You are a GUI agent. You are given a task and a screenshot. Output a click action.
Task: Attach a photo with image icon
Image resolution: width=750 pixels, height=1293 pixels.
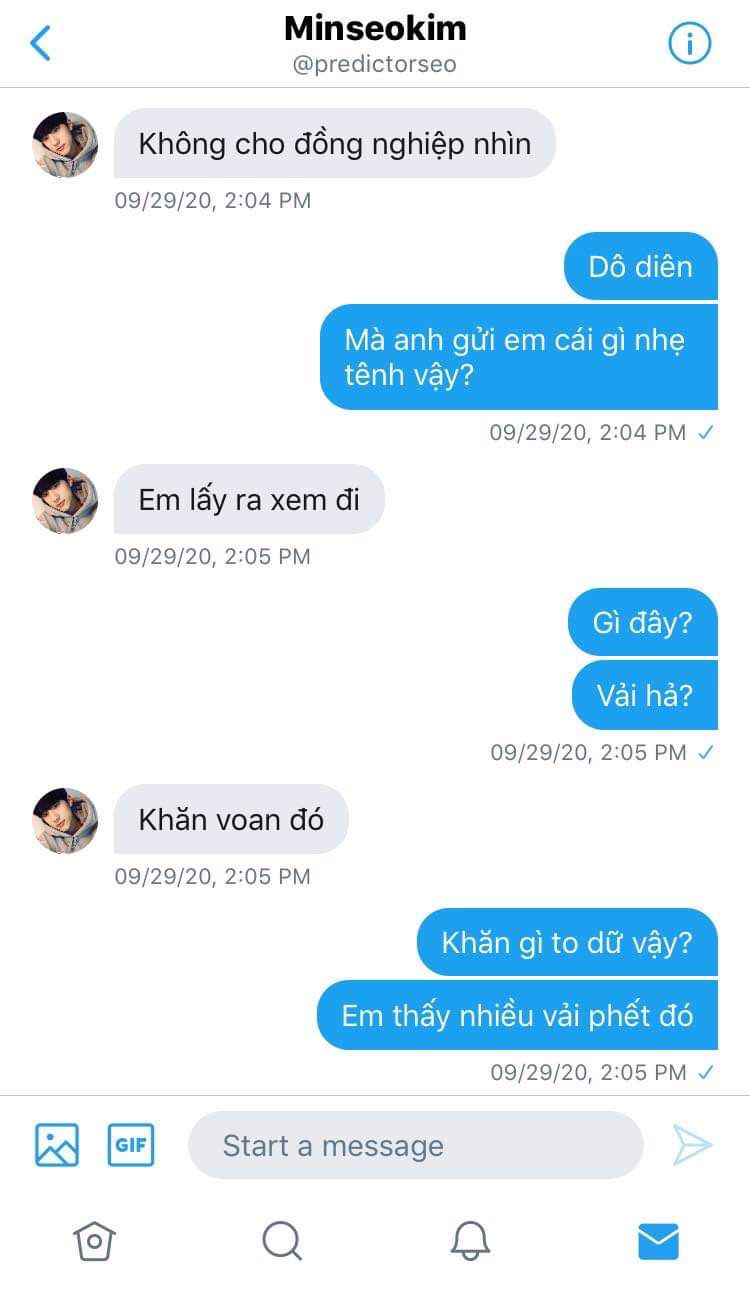(x=57, y=1145)
